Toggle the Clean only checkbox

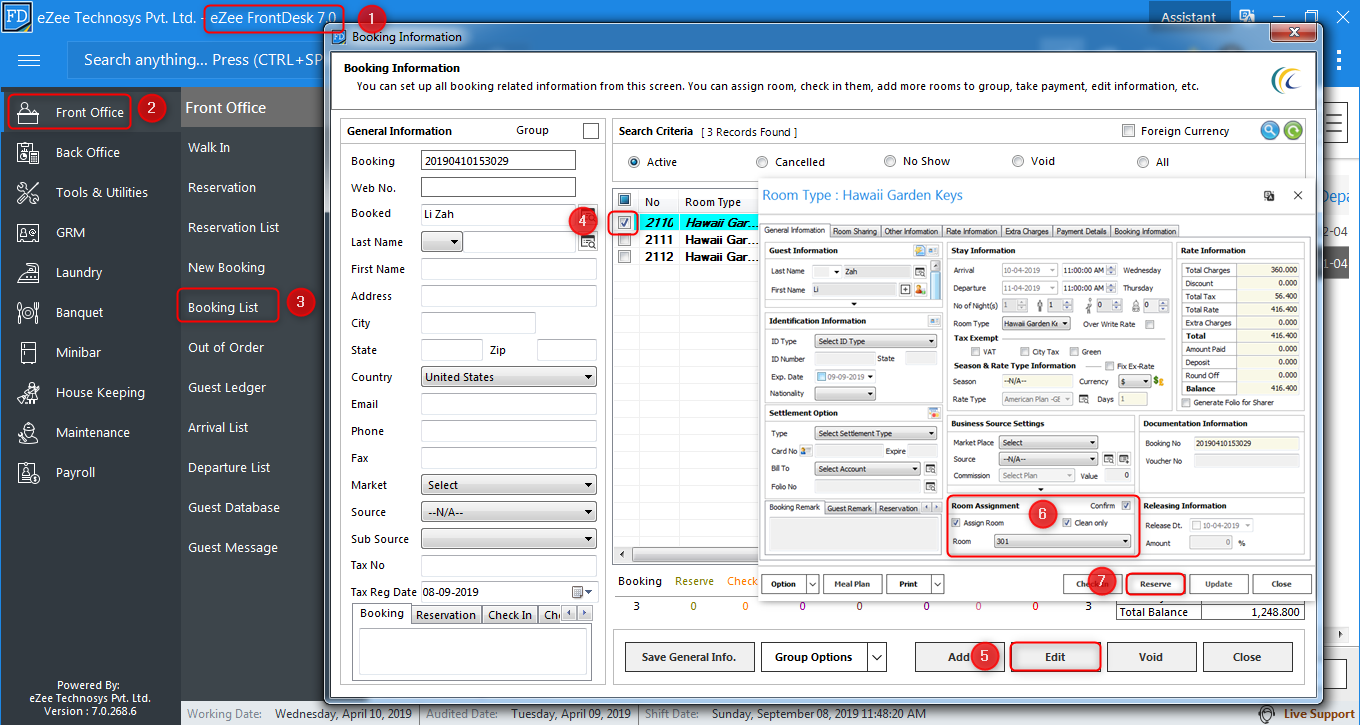(1067, 523)
